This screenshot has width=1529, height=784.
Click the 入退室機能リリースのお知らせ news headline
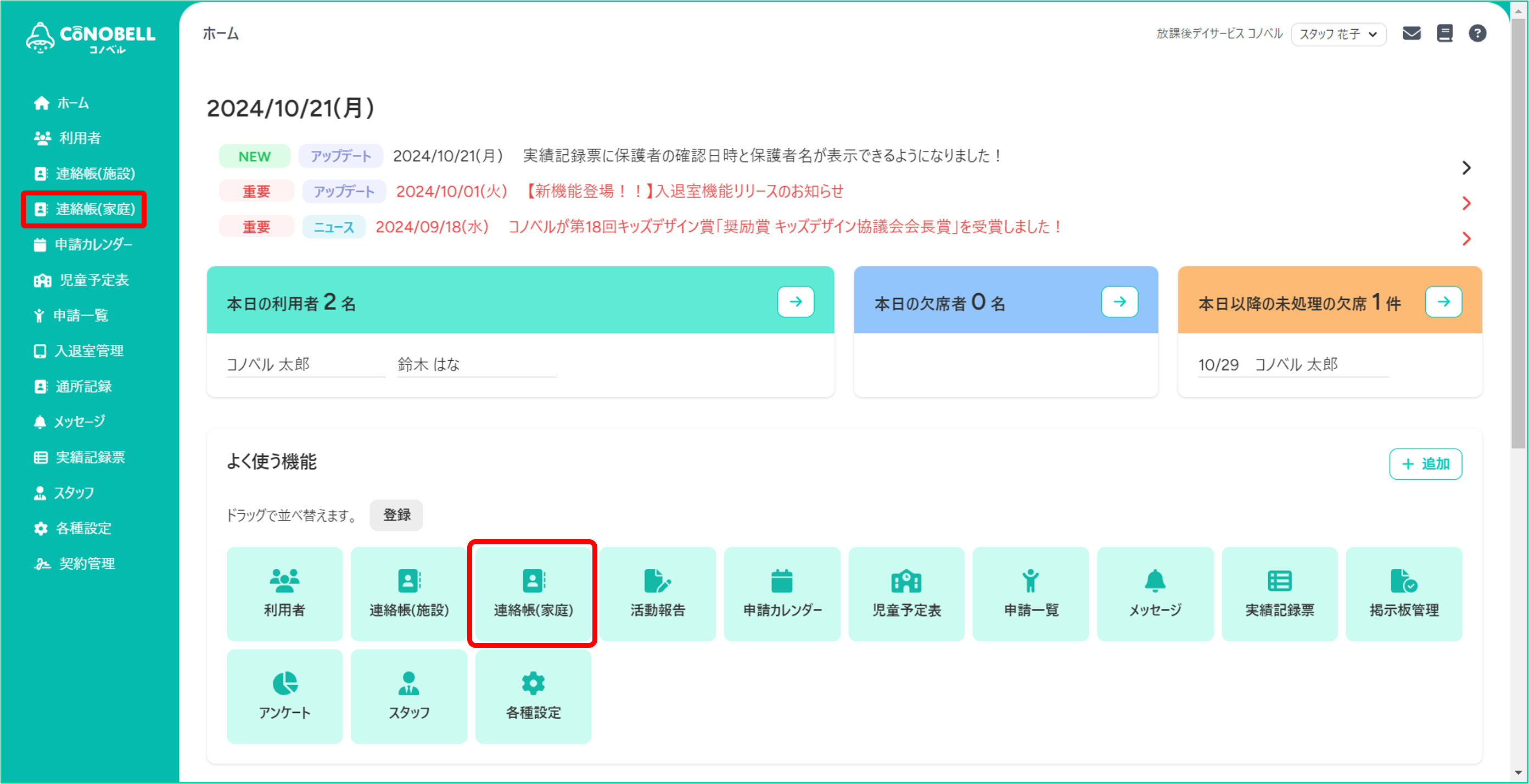(685, 191)
